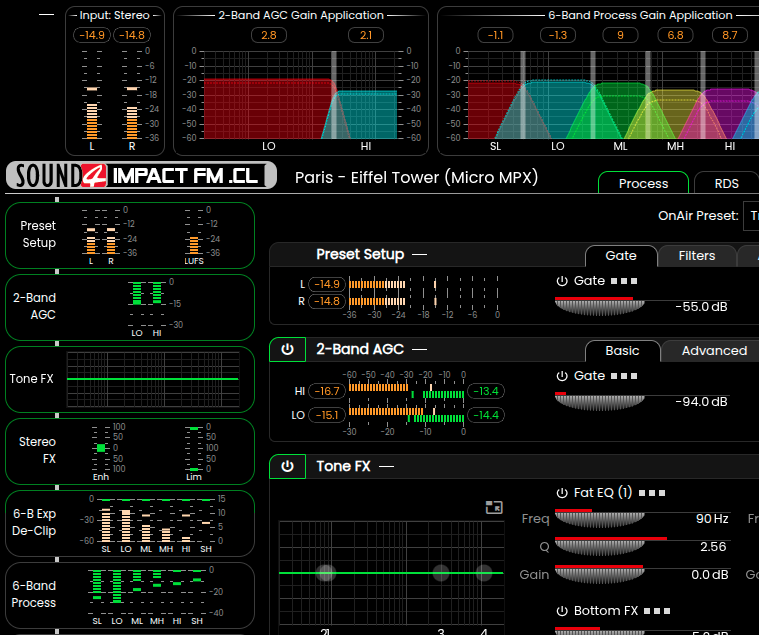Click the 6-Band ML gain value 9

(x=620, y=35)
